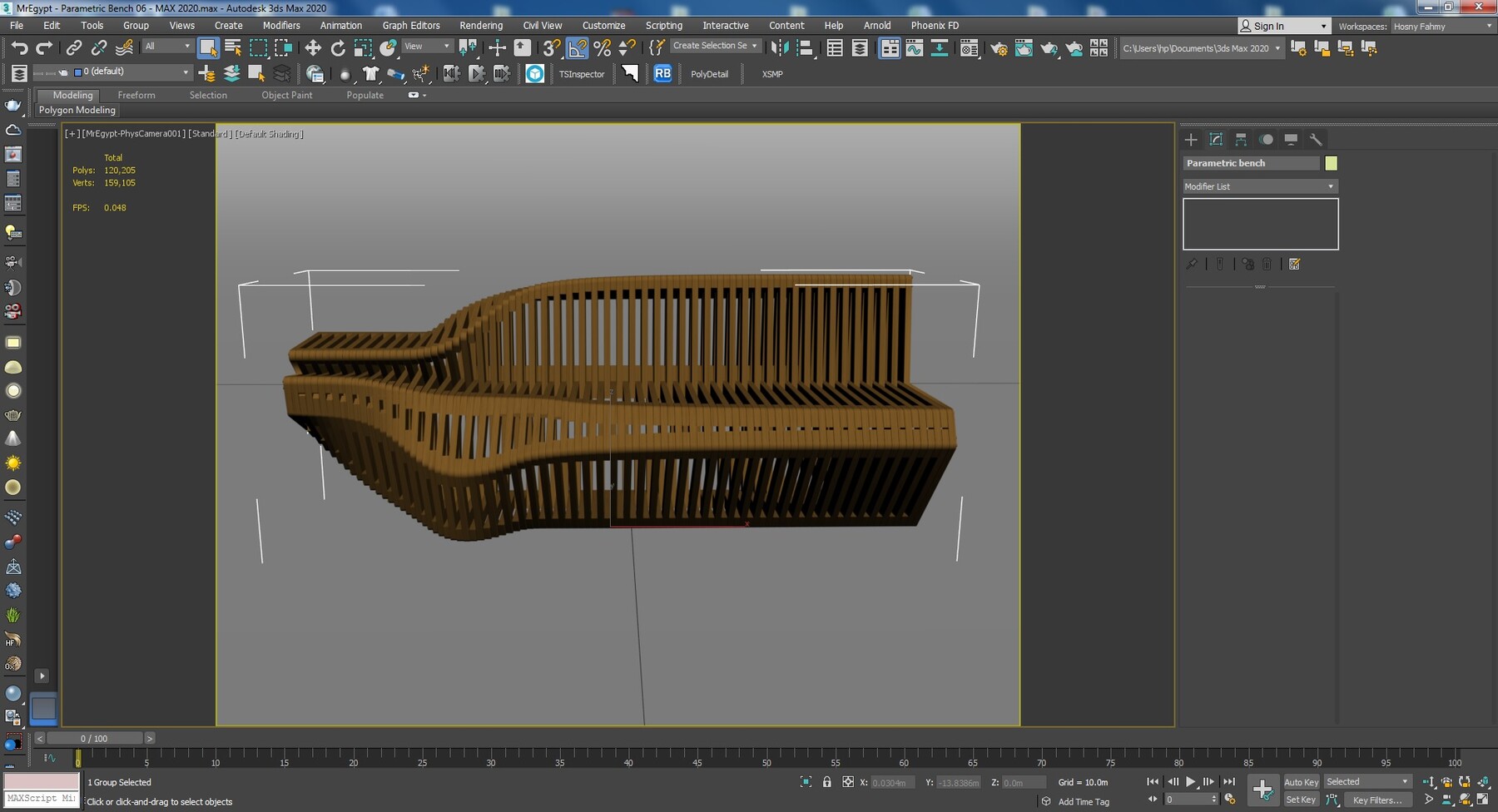Image resolution: width=1498 pixels, height=812 pixels.
Task: Toggle Auto Key animation mode
Action: click(1301, 782)
